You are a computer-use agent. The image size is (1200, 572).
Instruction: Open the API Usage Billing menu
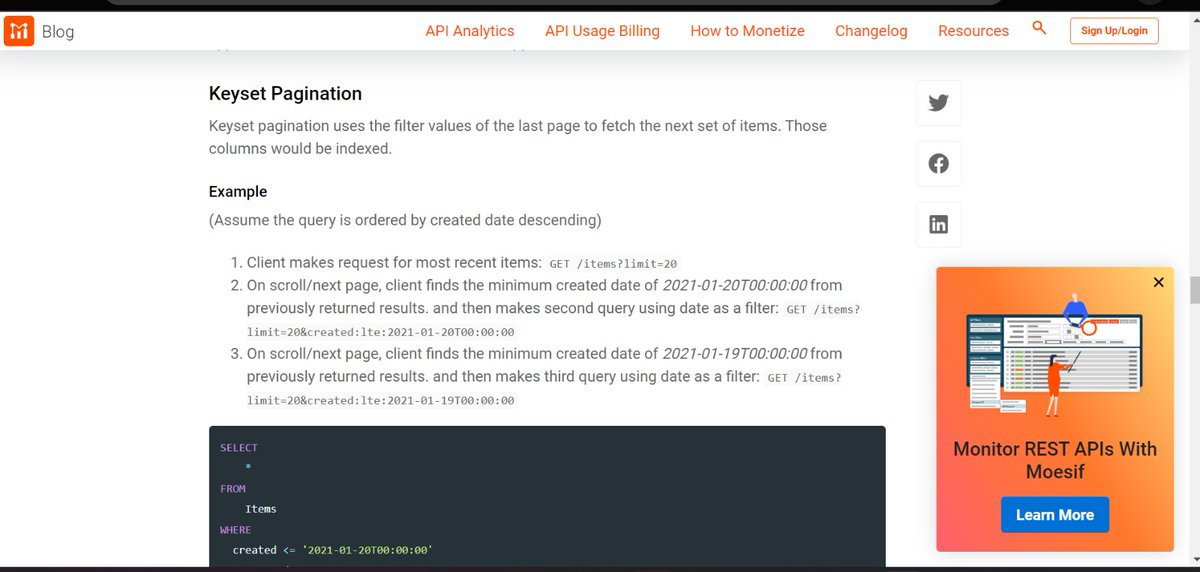602,31
